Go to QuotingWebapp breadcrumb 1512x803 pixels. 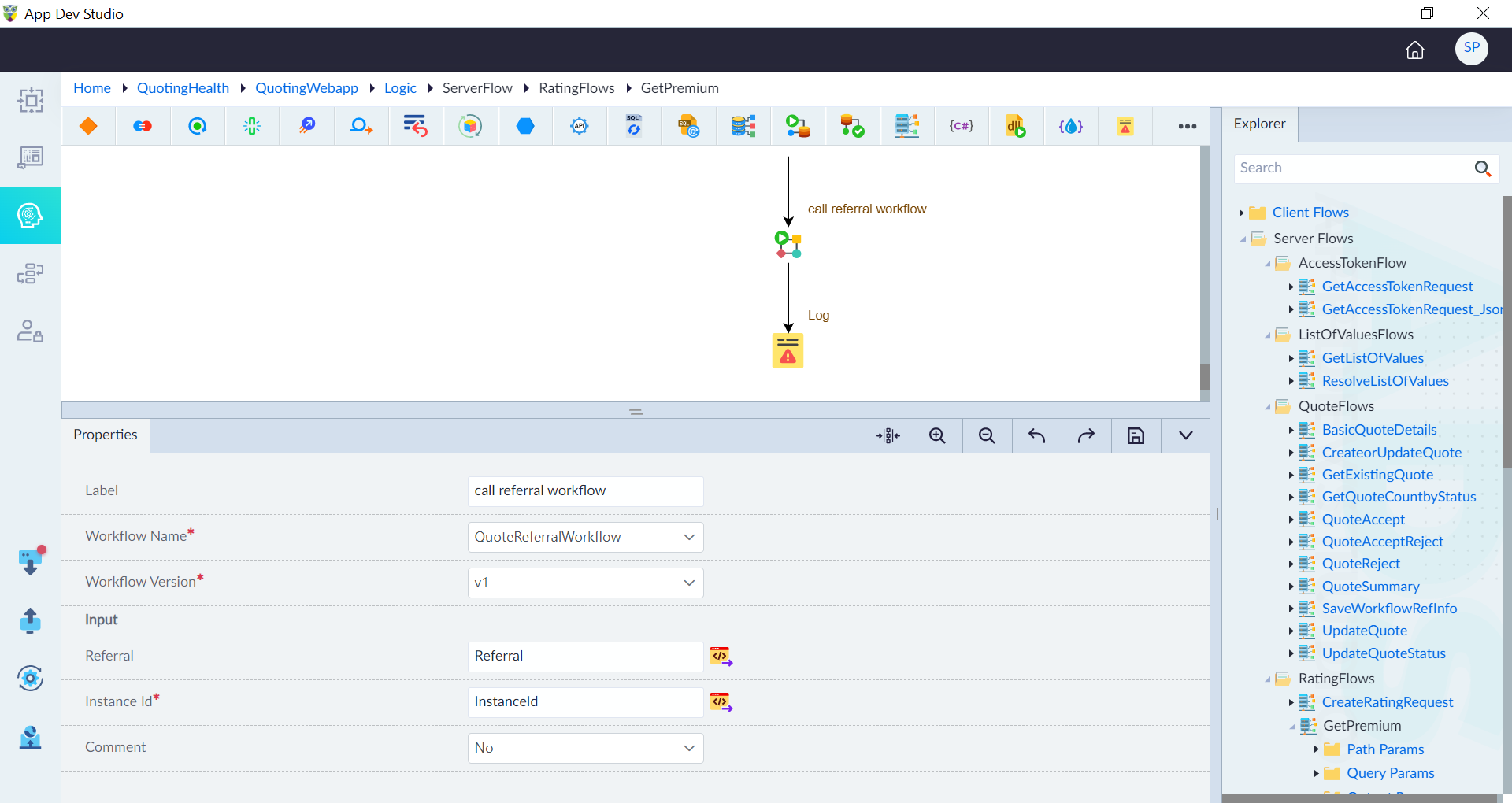pyautogui.click(x=306, y=88)
